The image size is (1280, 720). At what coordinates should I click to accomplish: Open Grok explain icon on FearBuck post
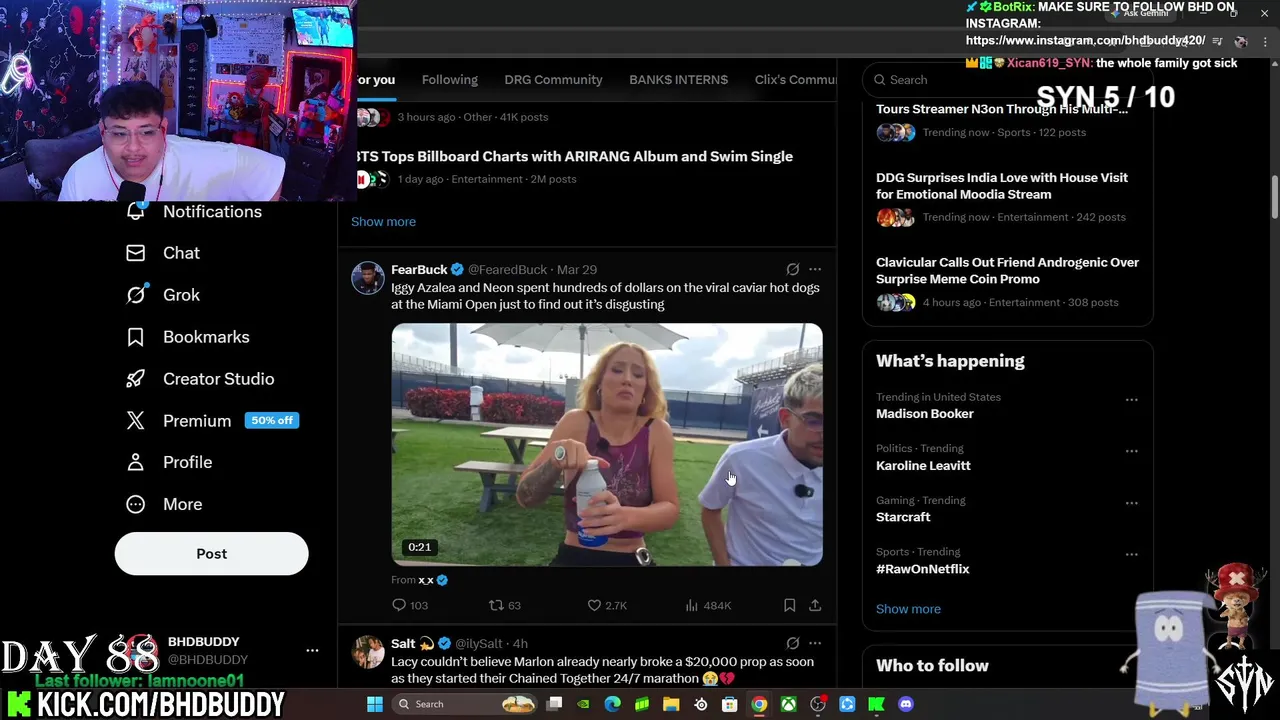792,269
